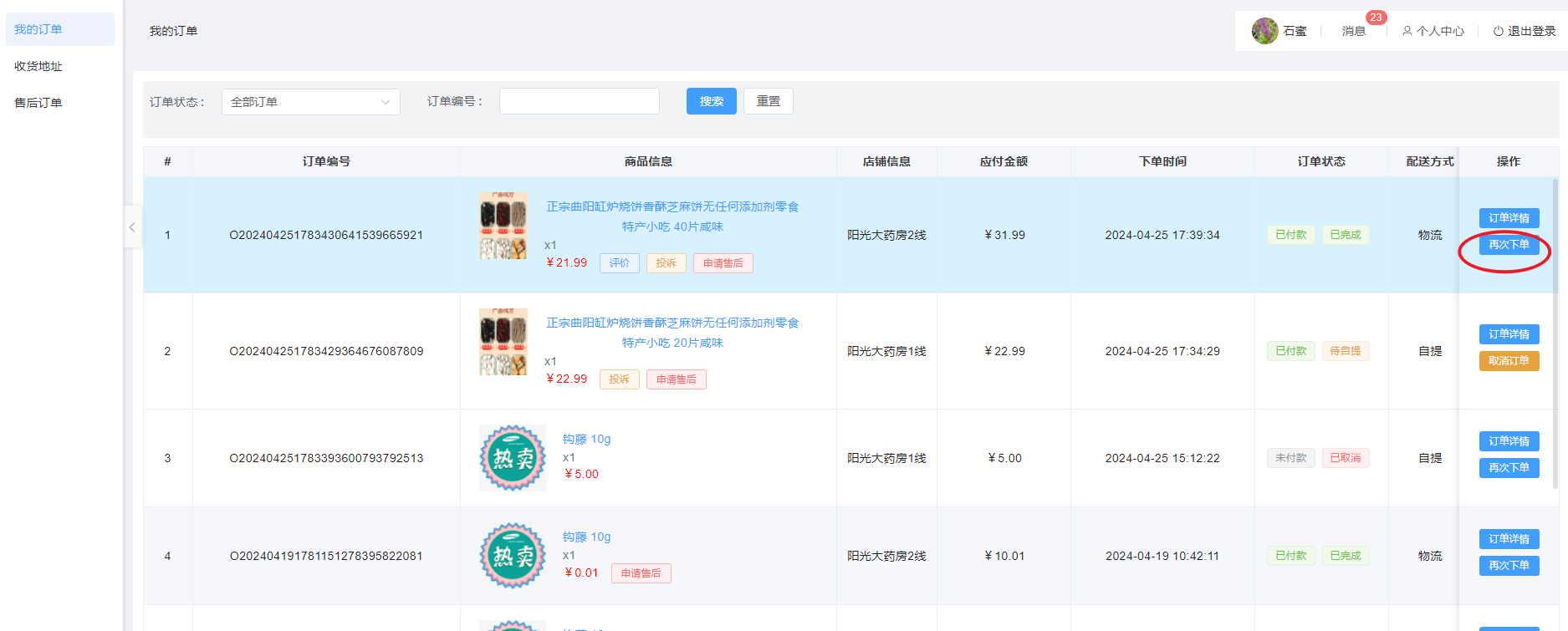Click the user avatar next to 石蜜

point(1264,31)
